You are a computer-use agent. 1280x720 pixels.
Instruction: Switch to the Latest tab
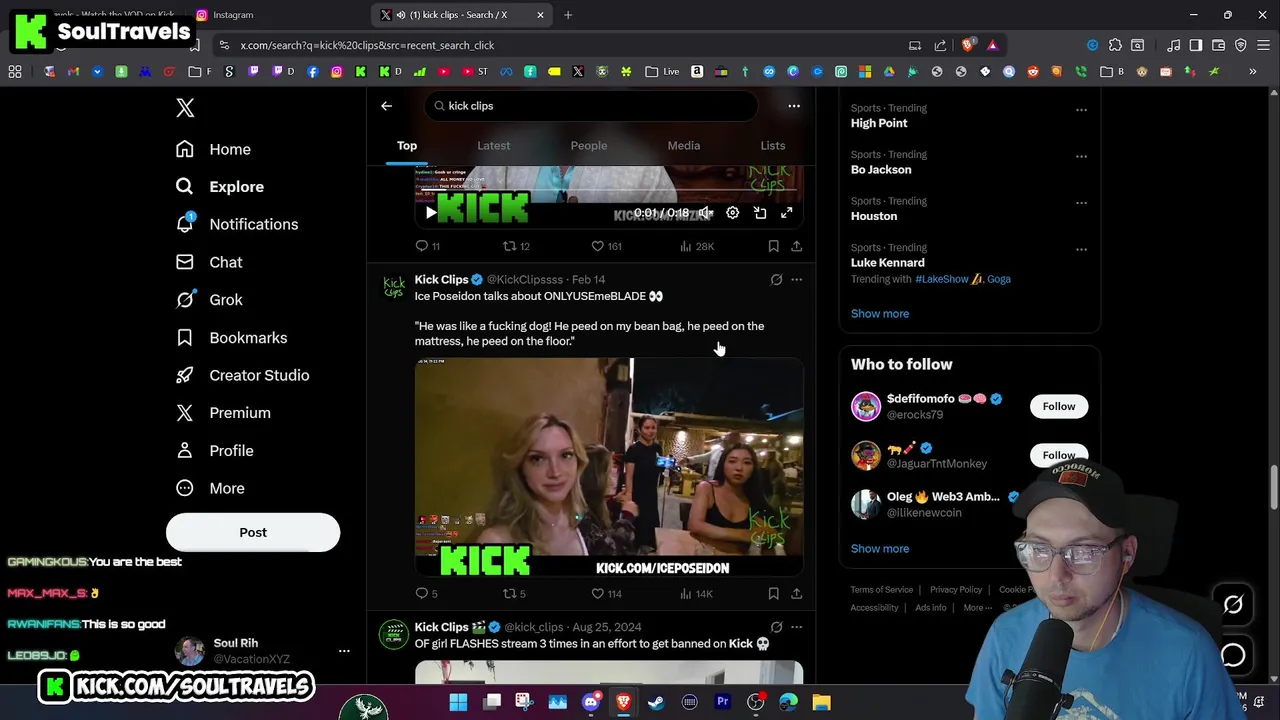coord(493,146)
